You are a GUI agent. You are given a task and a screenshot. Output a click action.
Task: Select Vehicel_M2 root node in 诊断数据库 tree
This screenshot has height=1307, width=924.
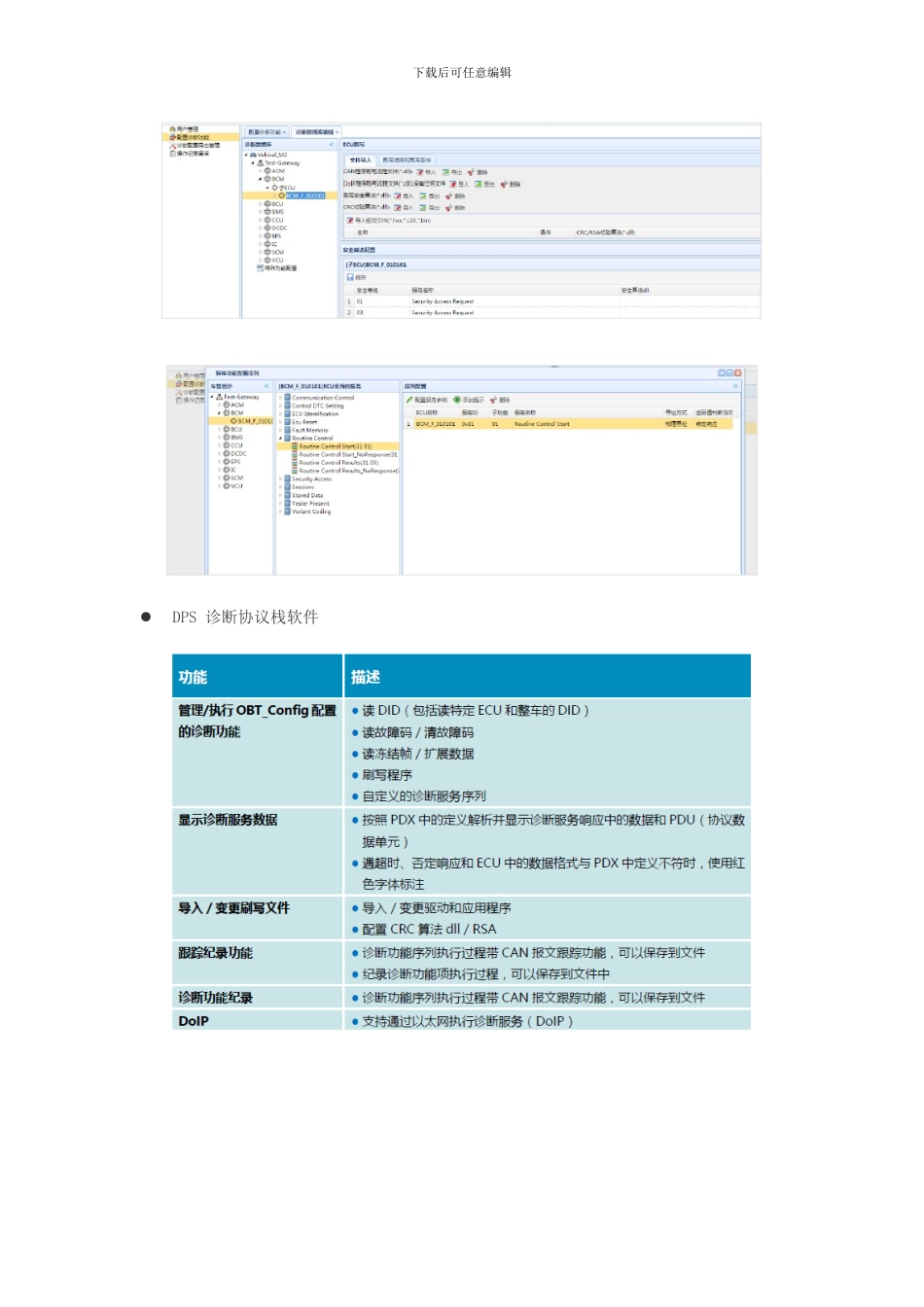[269, 155]
